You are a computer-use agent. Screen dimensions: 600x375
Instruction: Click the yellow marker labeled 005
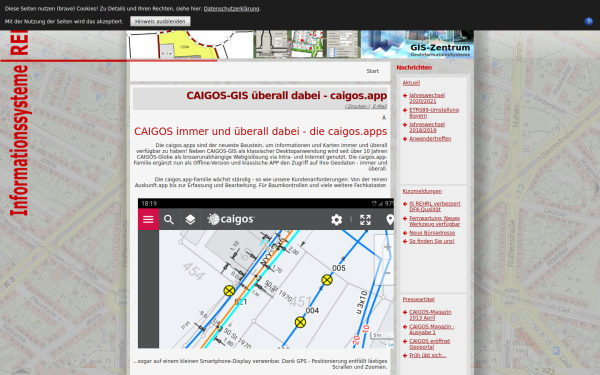pyautogui.click(x=327, y=280)
